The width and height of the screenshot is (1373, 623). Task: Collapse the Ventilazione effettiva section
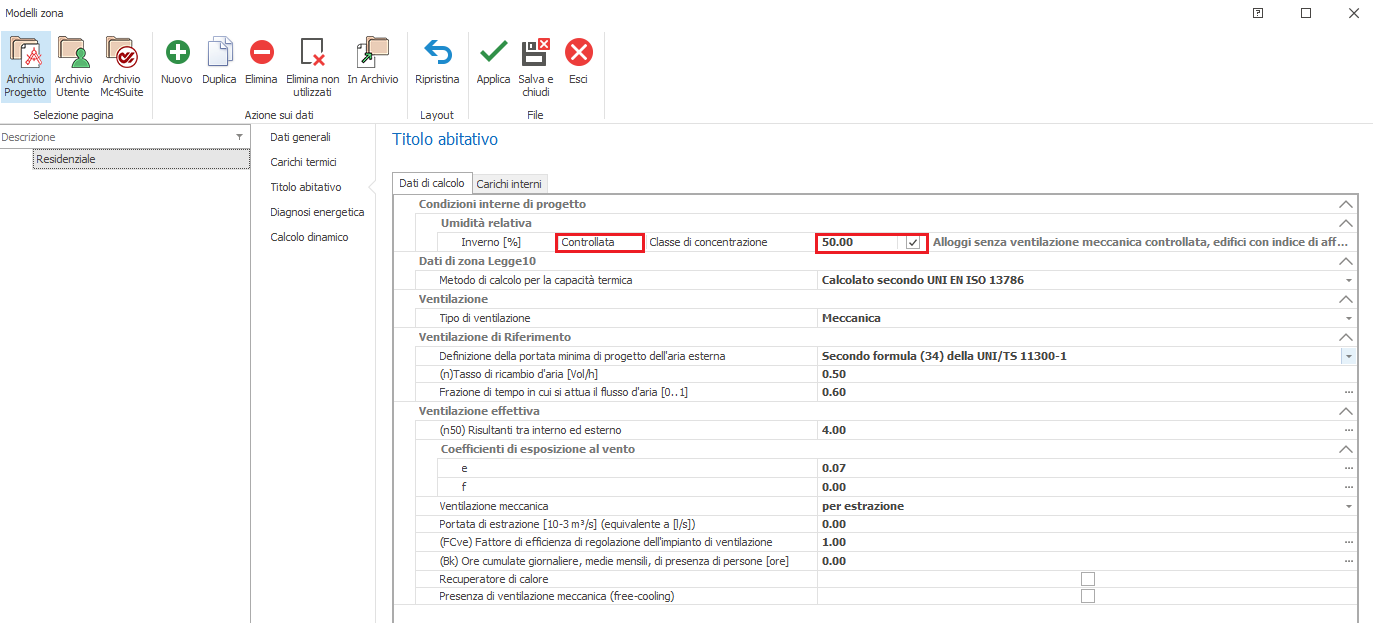[1345, 411]
